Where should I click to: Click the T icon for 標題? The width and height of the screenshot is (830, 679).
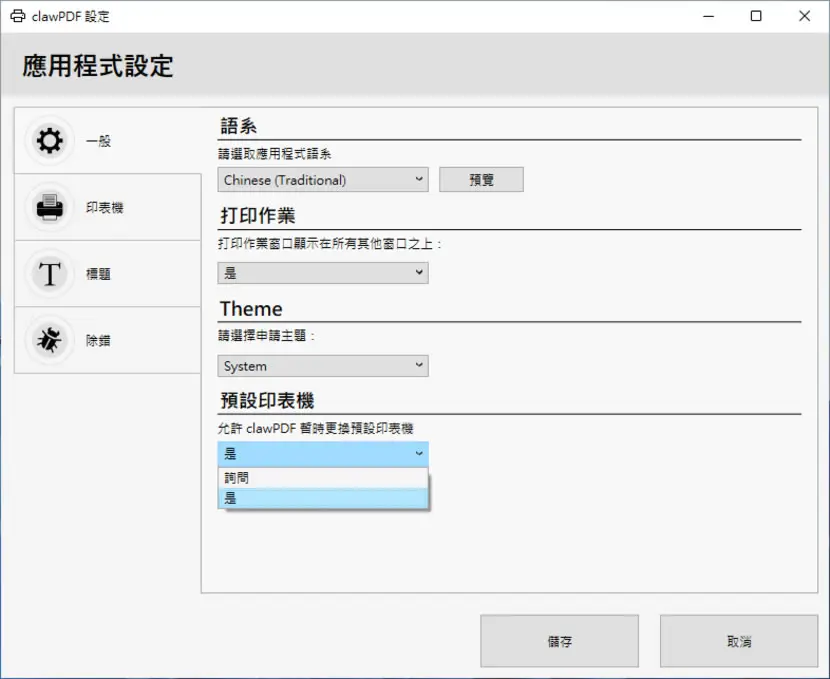point(50,274)
